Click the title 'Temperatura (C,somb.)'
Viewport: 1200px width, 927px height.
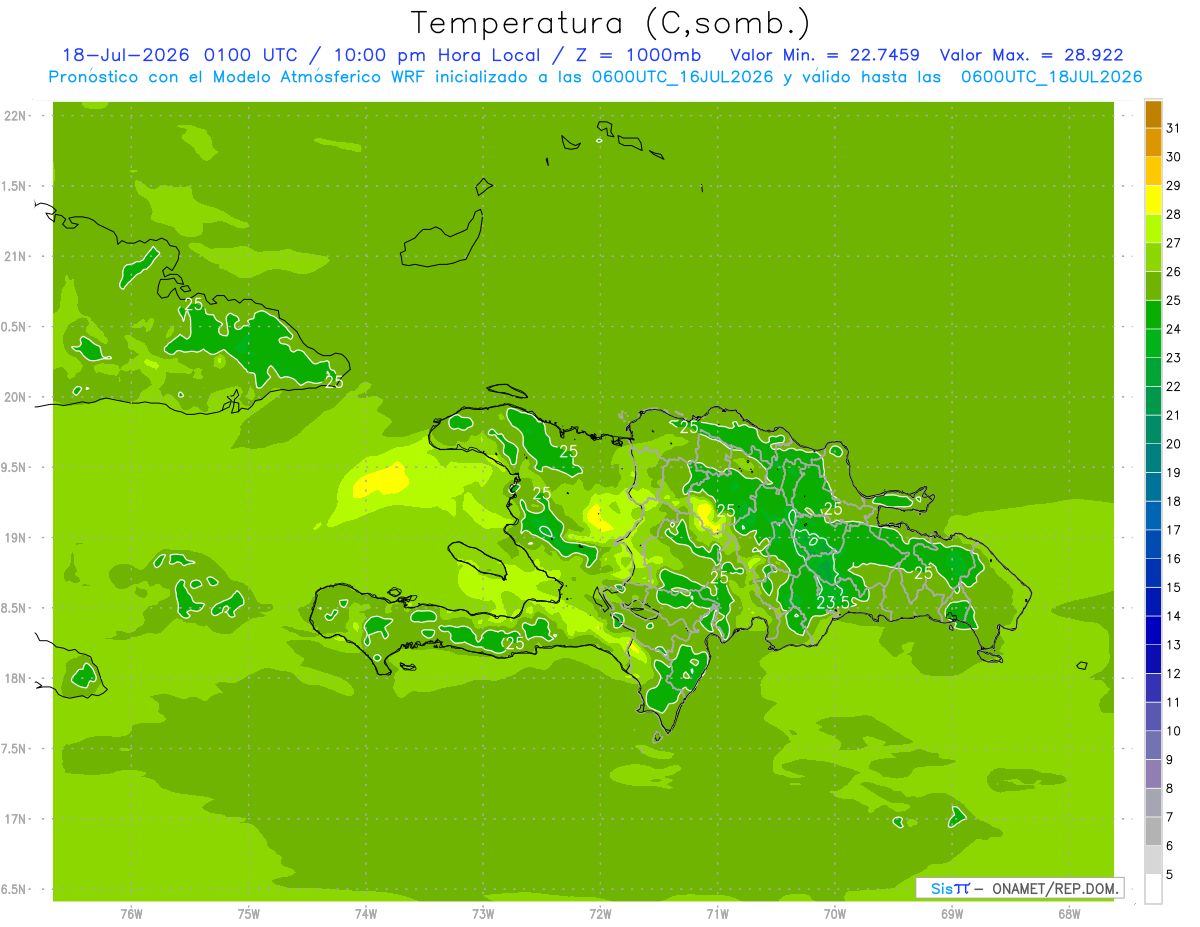click(611, 23)
